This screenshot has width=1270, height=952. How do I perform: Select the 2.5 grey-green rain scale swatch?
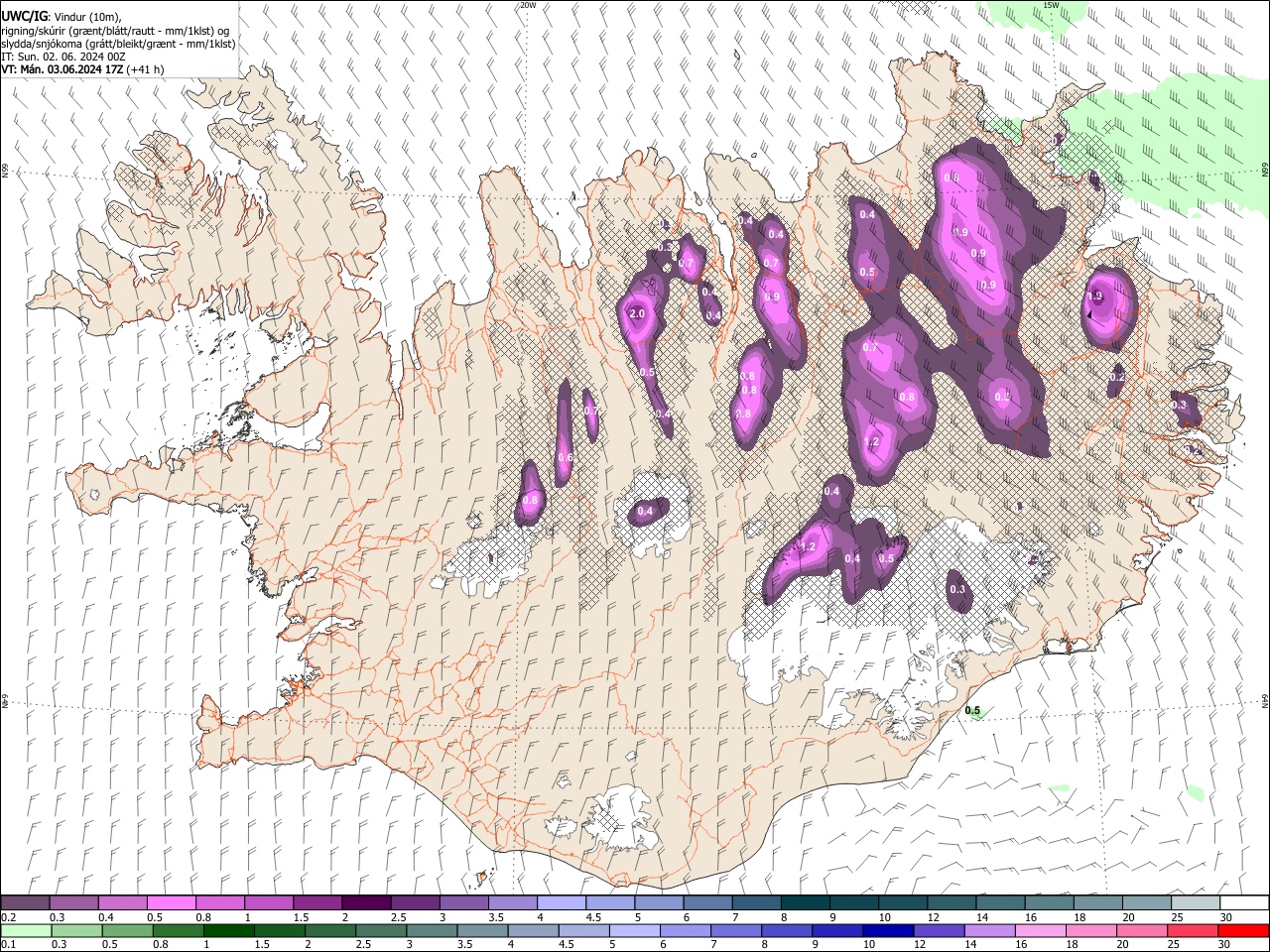point(381,930)
